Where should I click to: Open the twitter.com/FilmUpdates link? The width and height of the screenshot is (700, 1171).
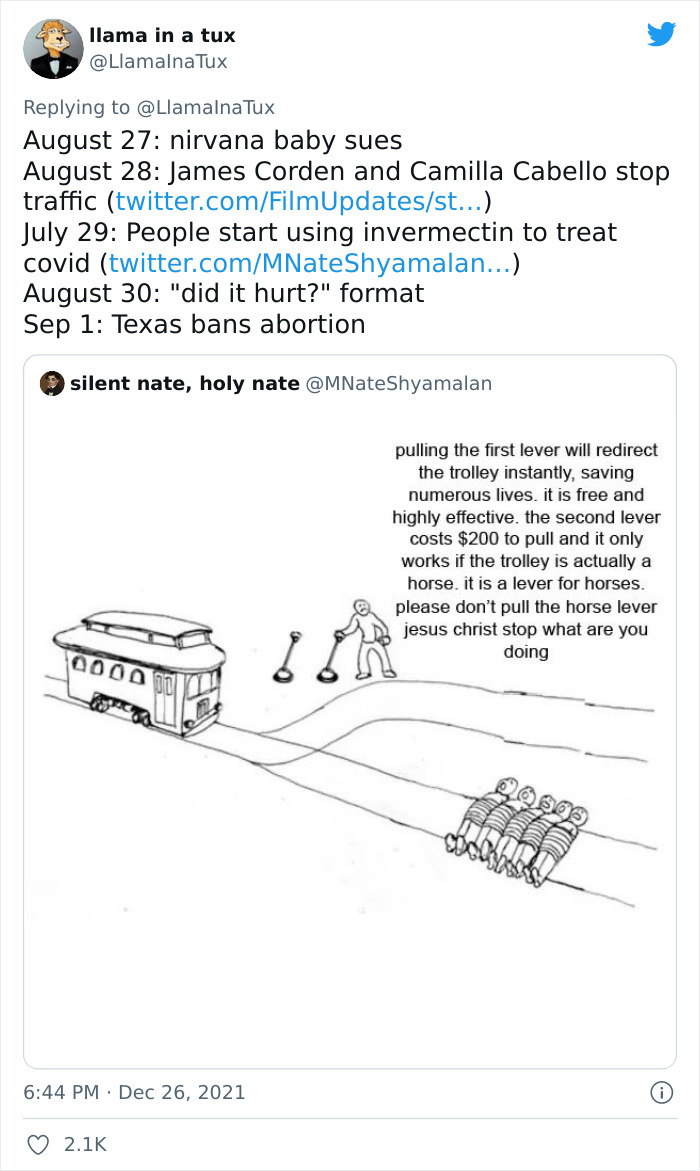point(300,202)
